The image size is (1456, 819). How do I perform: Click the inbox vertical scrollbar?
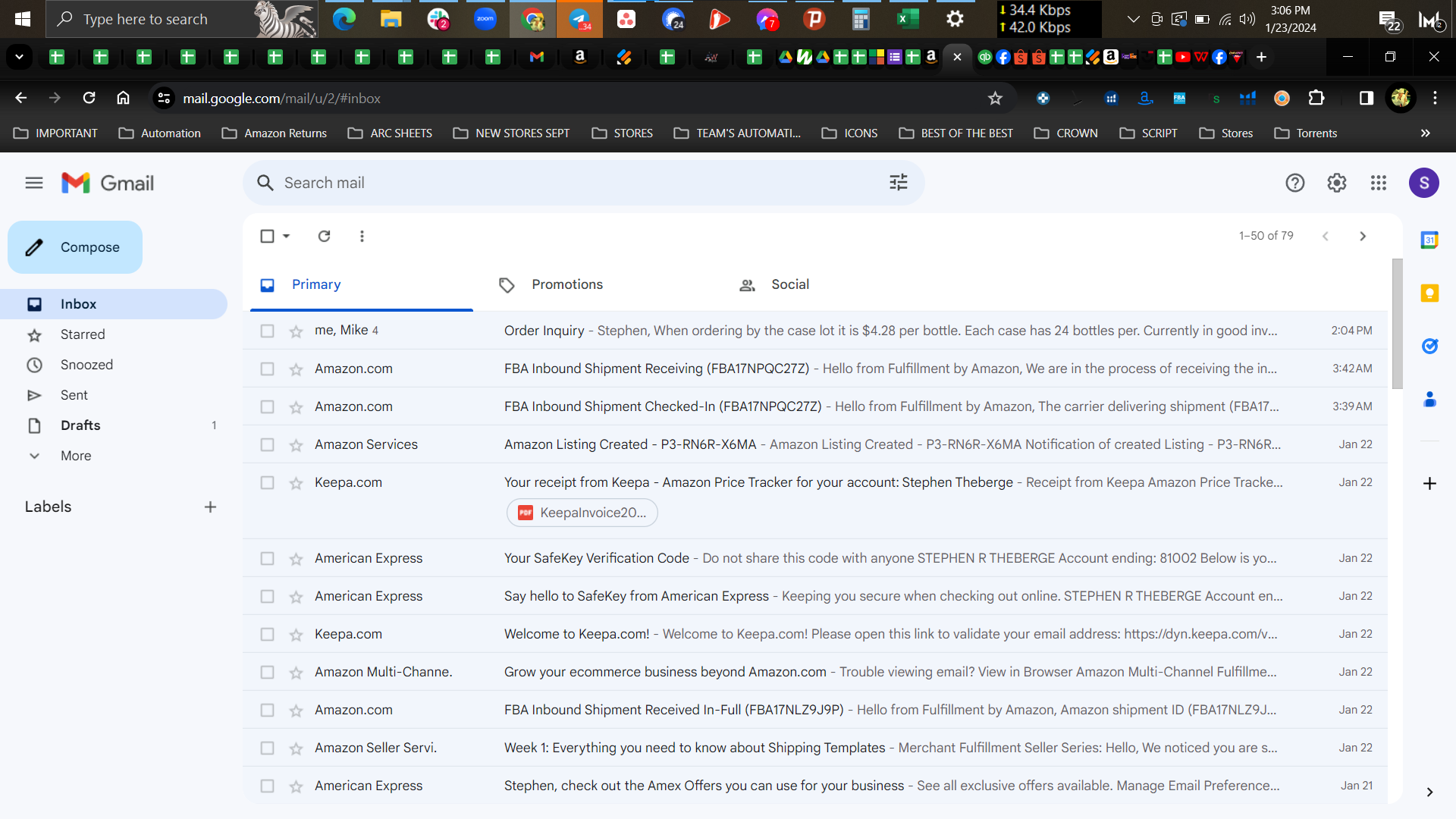coord(1398,324)
